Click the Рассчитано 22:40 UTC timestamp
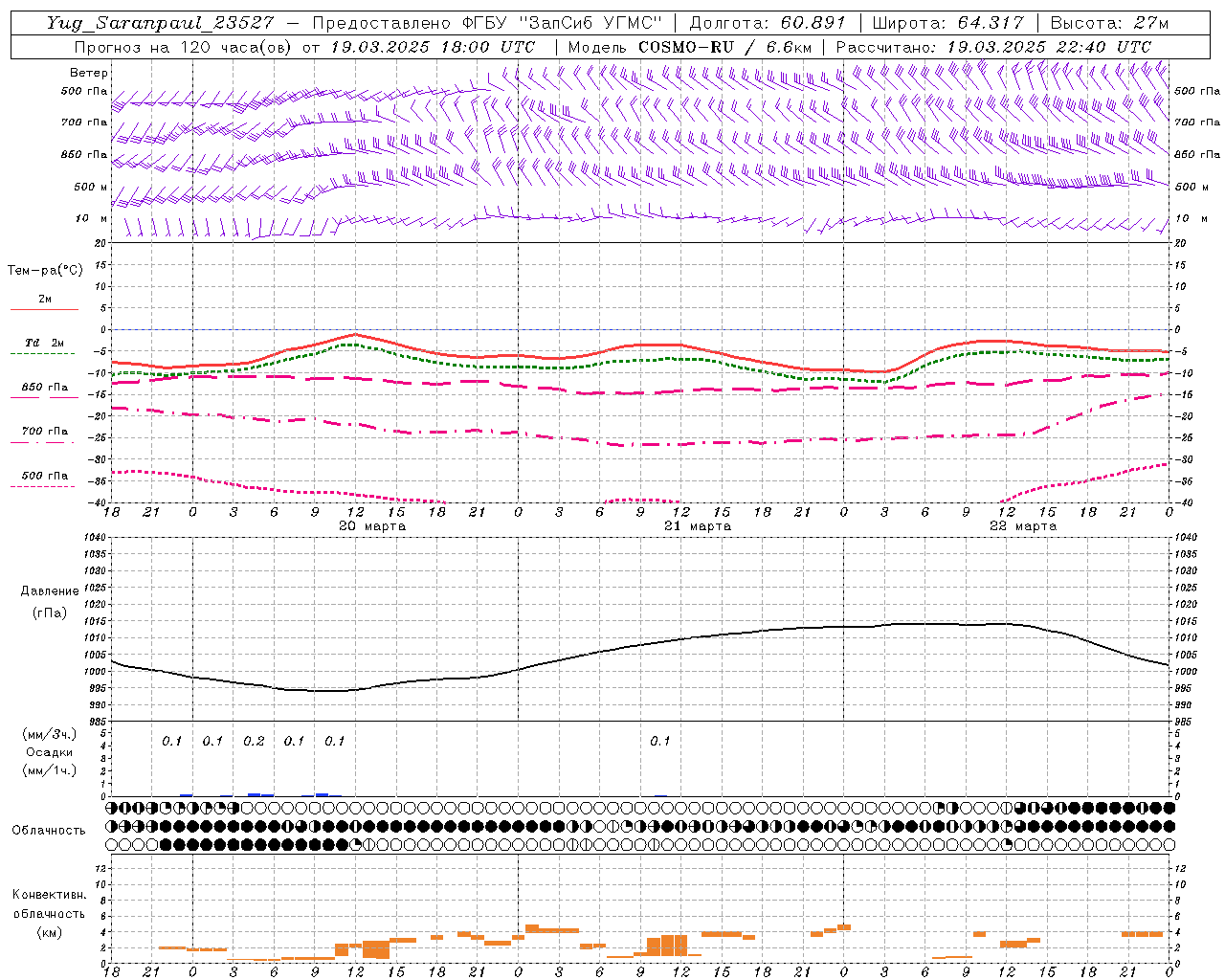This screenshot has height=980, width=1225. [993, 47]
